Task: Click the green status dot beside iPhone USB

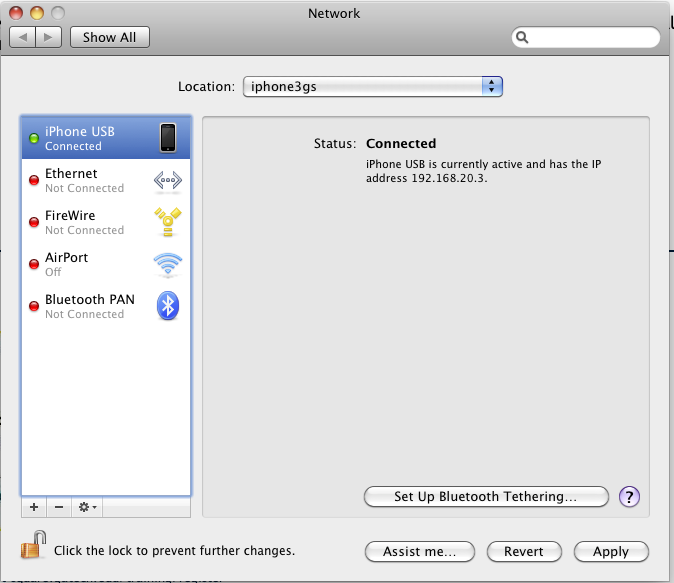Action: [x=34, y=138]
